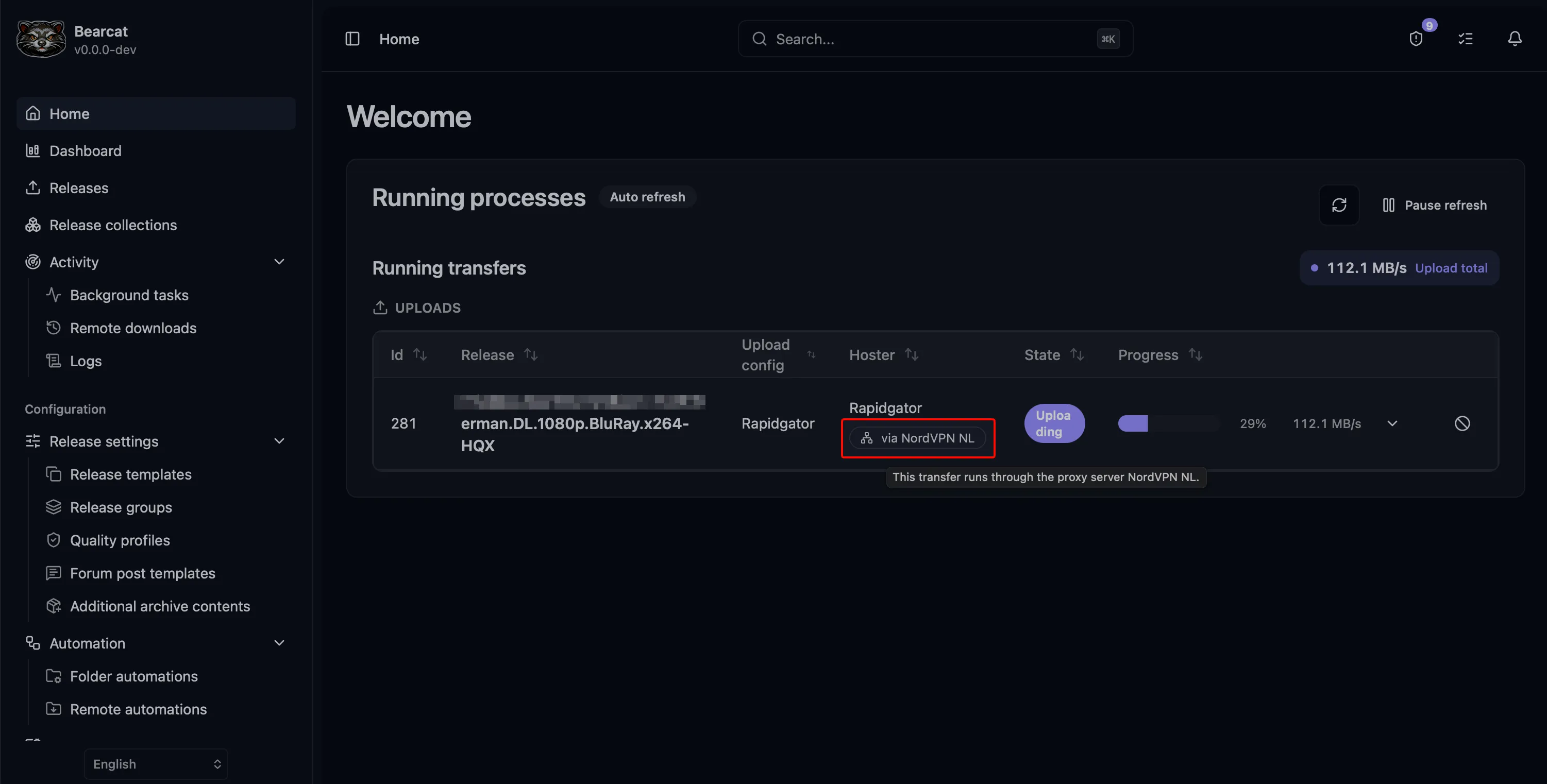This screenshot has width=1547, height=784.
Task: Click the Bearcat raccoon logo
Action: point(41,39)
